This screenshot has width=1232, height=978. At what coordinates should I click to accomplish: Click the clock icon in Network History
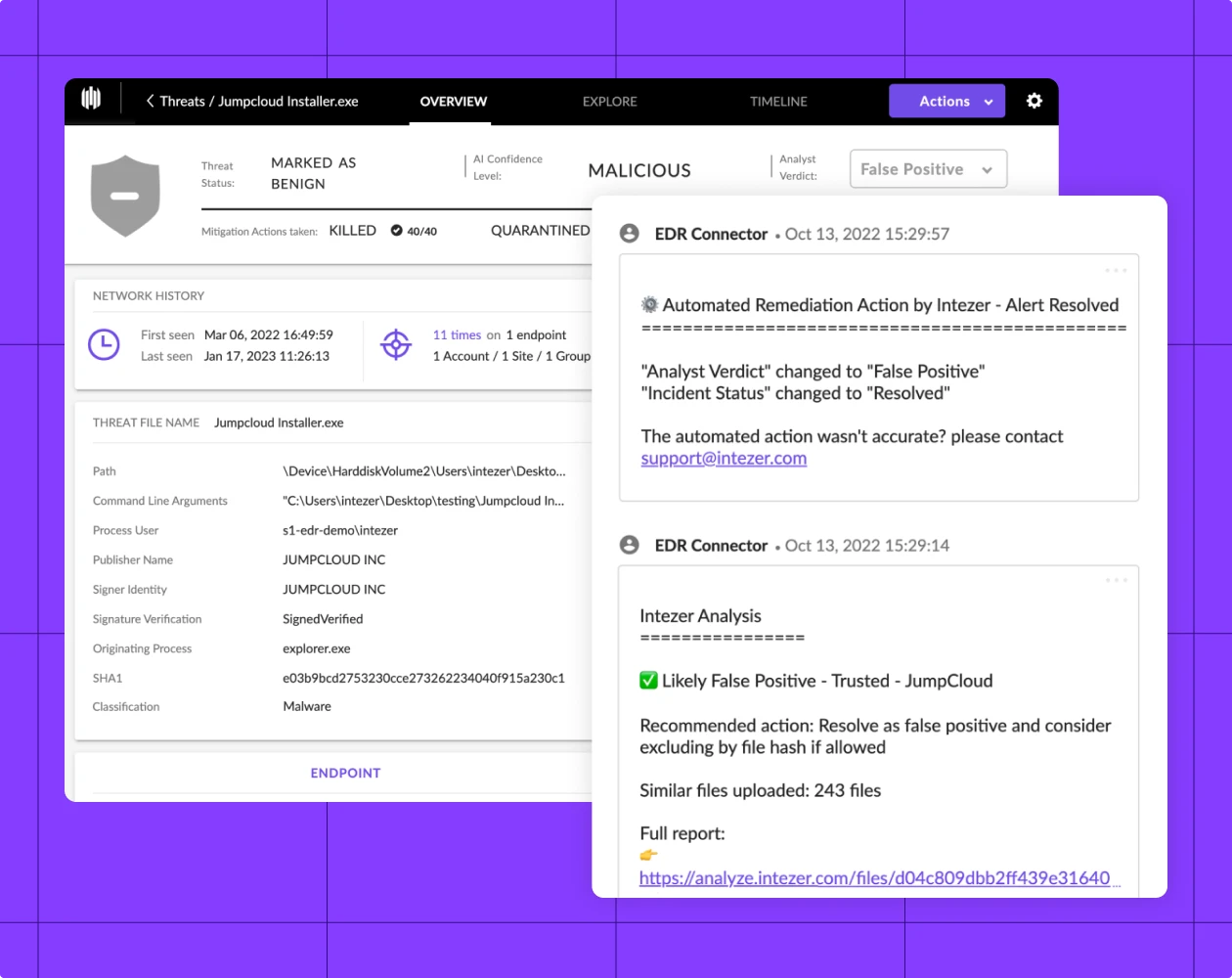click(x=104, y=344)
